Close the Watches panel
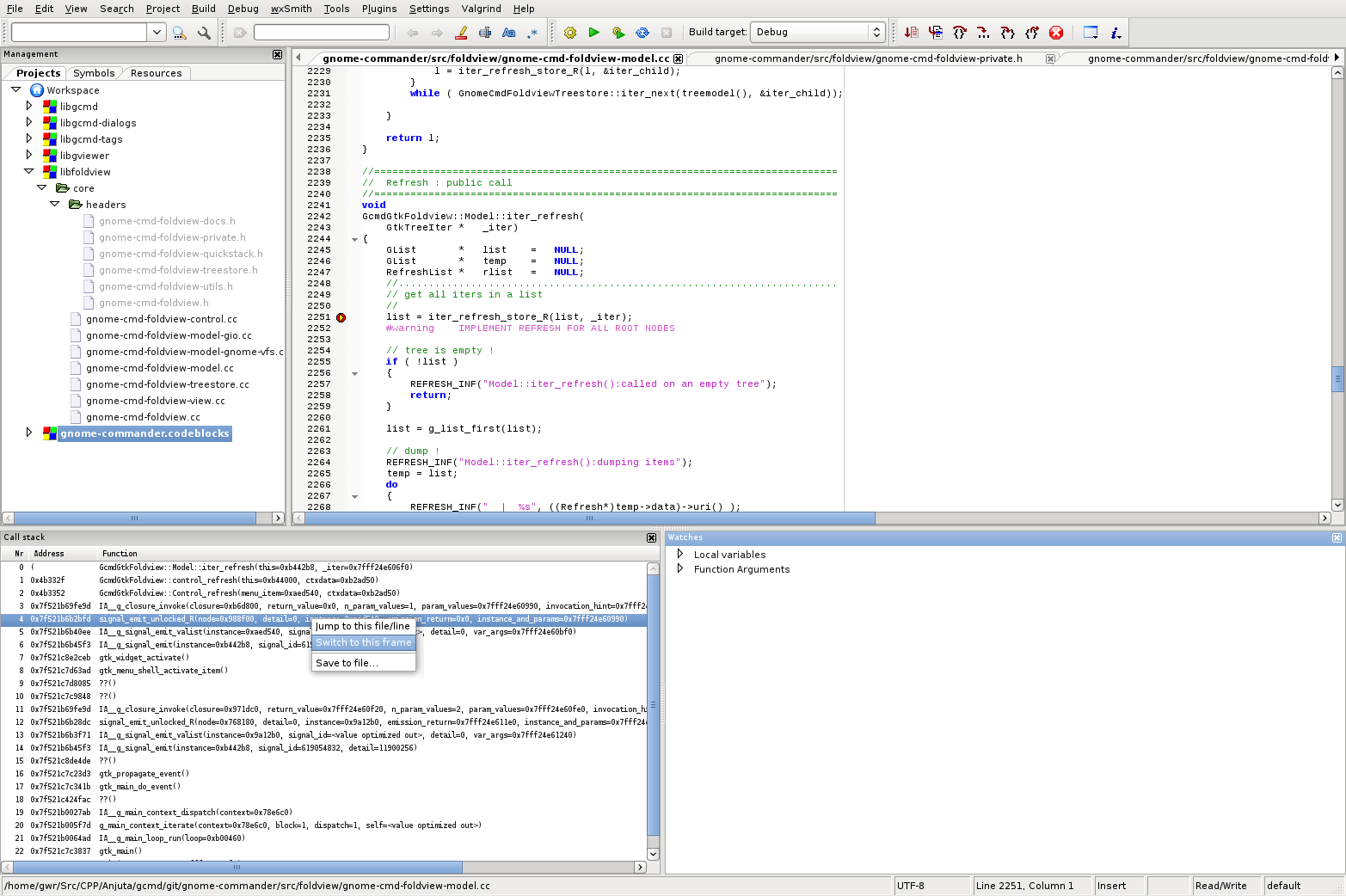 click(1337, 537)
